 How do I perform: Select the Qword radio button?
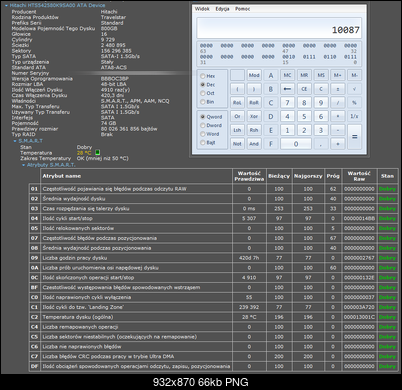pos(211,117)
